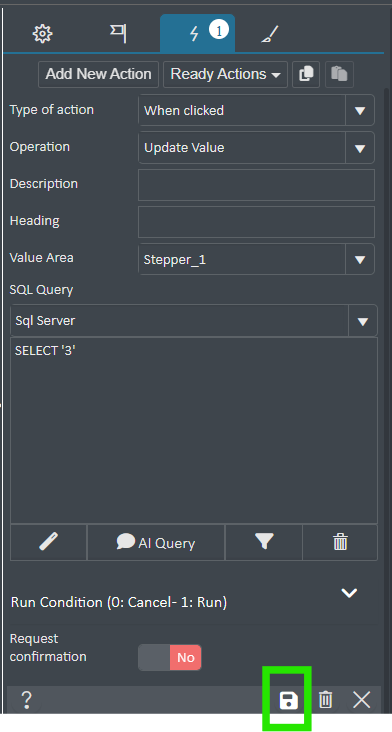This screenshot has height=732, width=392.
Task: Click the copy action icon
Action: pyautogui.click(x=306, y=74)
